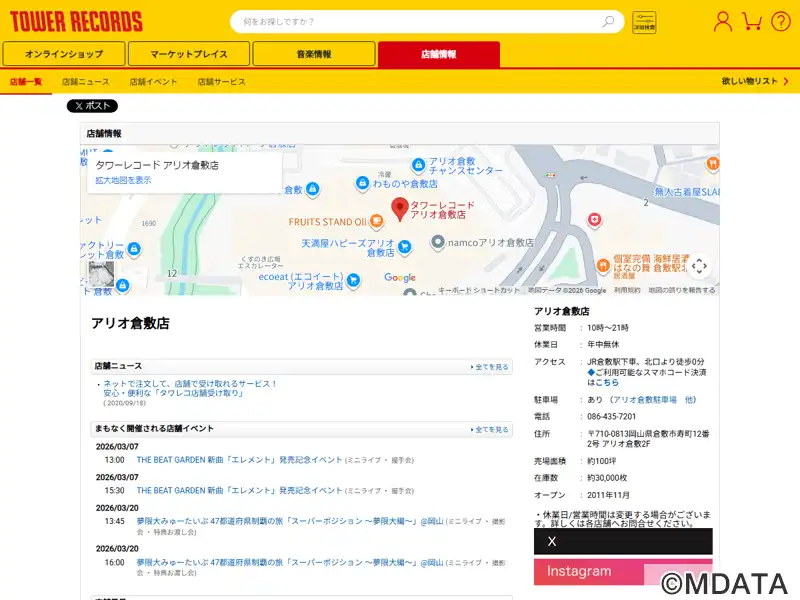Click the red Tower Records Ario Kurashiki map pin
Screen dimensions: 800x600
tap(400, 209)
